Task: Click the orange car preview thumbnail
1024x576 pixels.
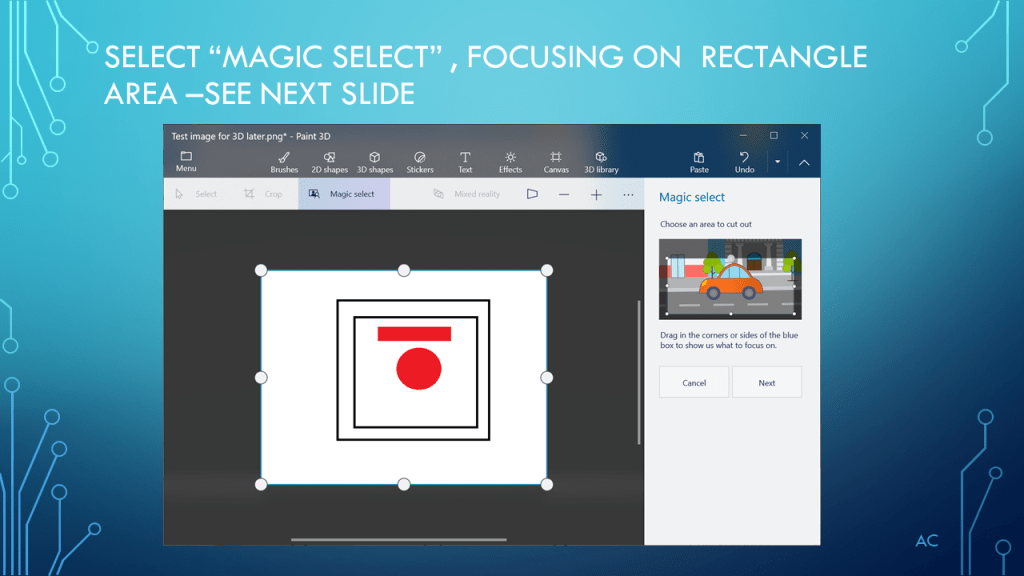Action: click(730, 278)
